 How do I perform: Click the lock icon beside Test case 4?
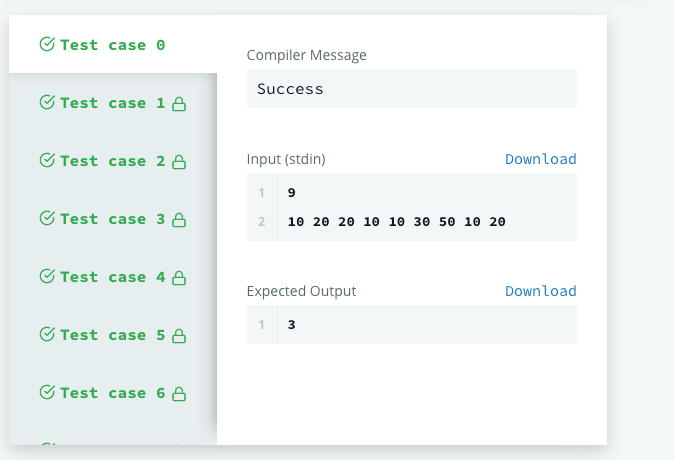tap(180, 277)
